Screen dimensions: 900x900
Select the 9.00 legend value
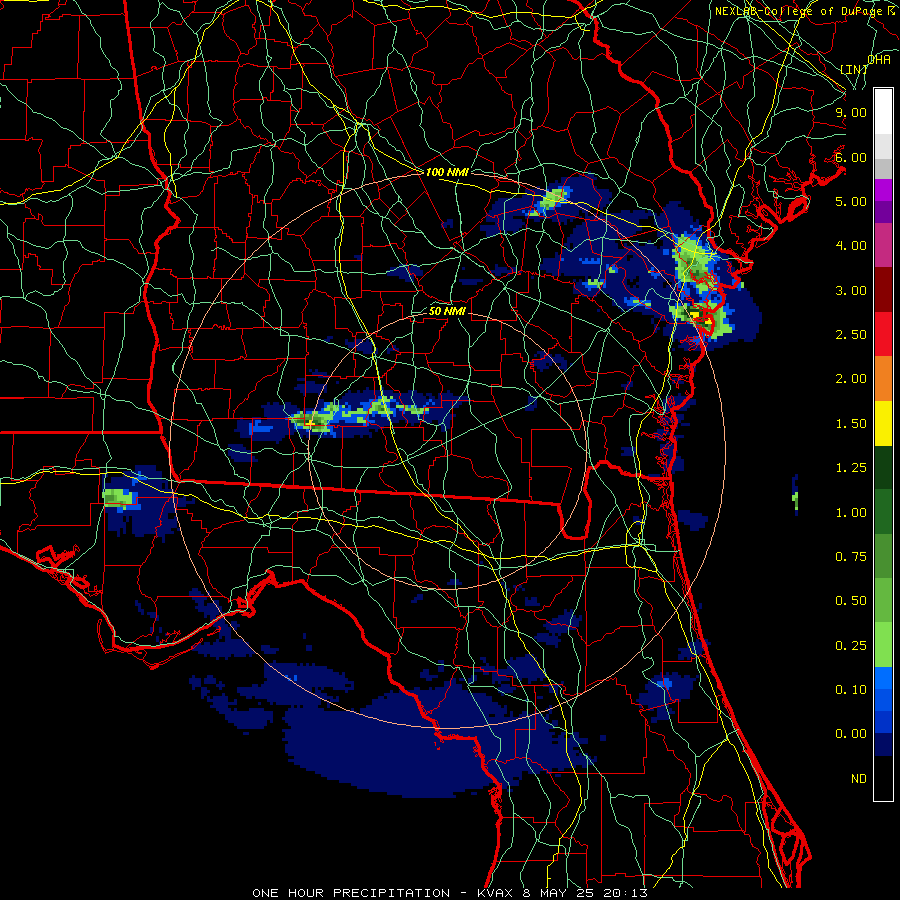click(851, 112)
